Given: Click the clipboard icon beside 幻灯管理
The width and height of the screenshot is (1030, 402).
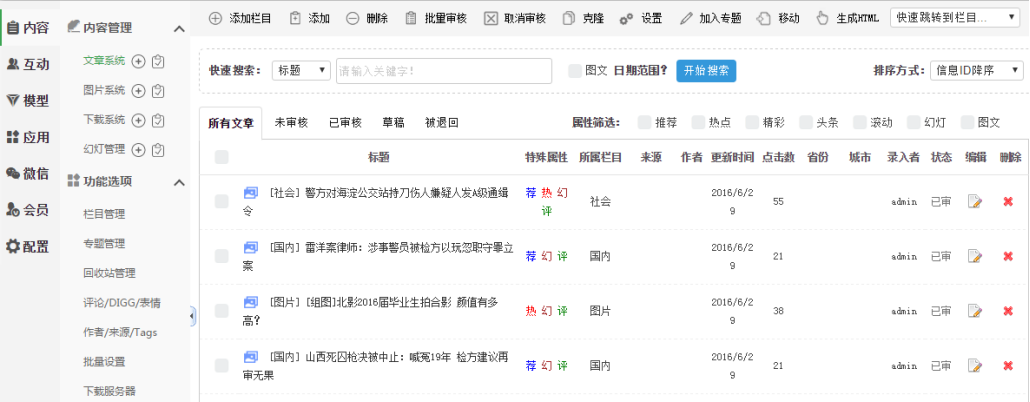Looking at the screenshot, I should pos(158,150).
